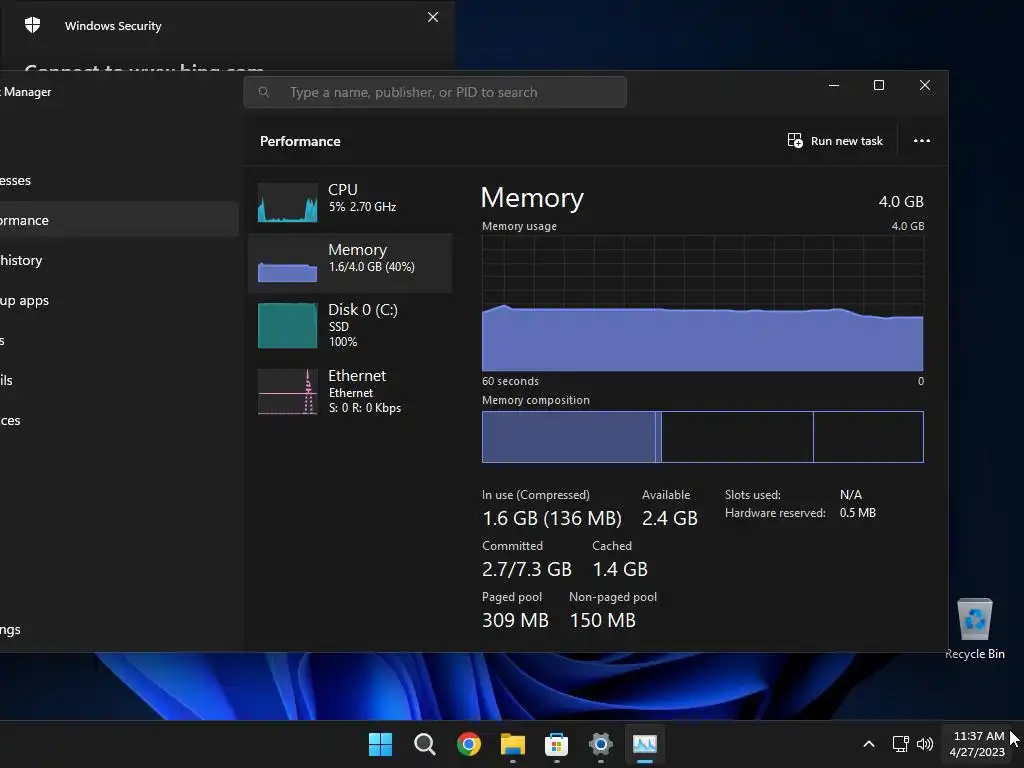Maximize the Task Manager window
This screenshot has height=768, width=1024.
pyautogui.click(x=879, y=86)
